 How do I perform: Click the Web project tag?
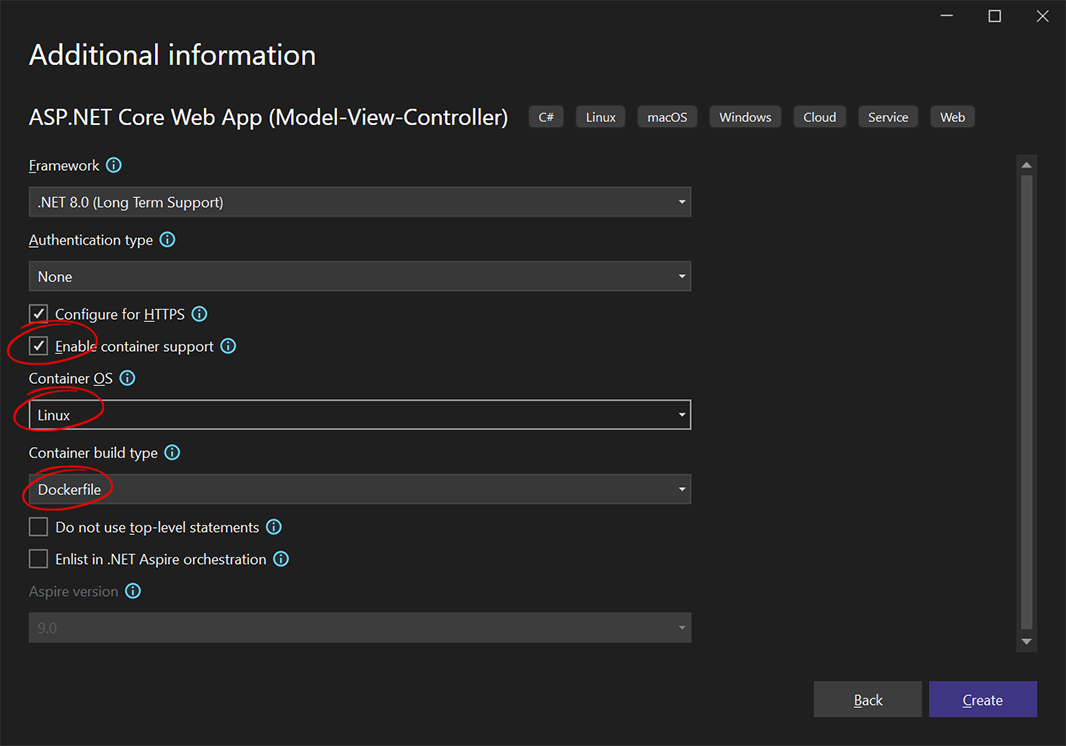tap(952, 117)
